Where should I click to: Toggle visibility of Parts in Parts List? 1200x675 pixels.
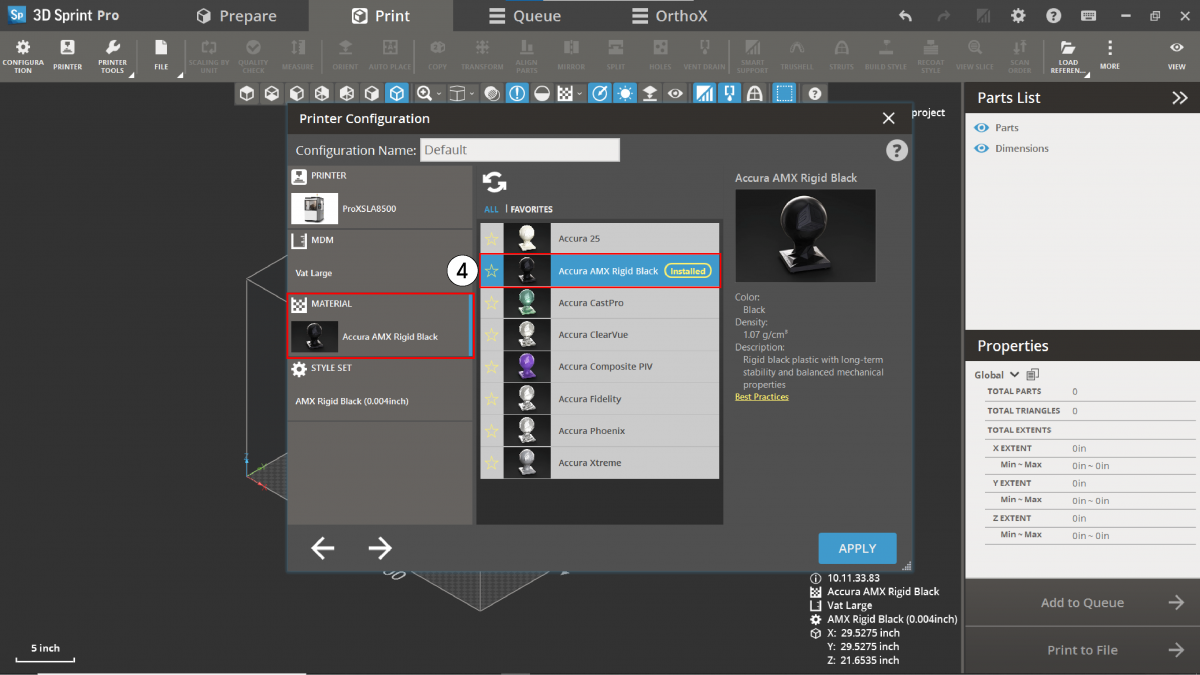[982, 128]
